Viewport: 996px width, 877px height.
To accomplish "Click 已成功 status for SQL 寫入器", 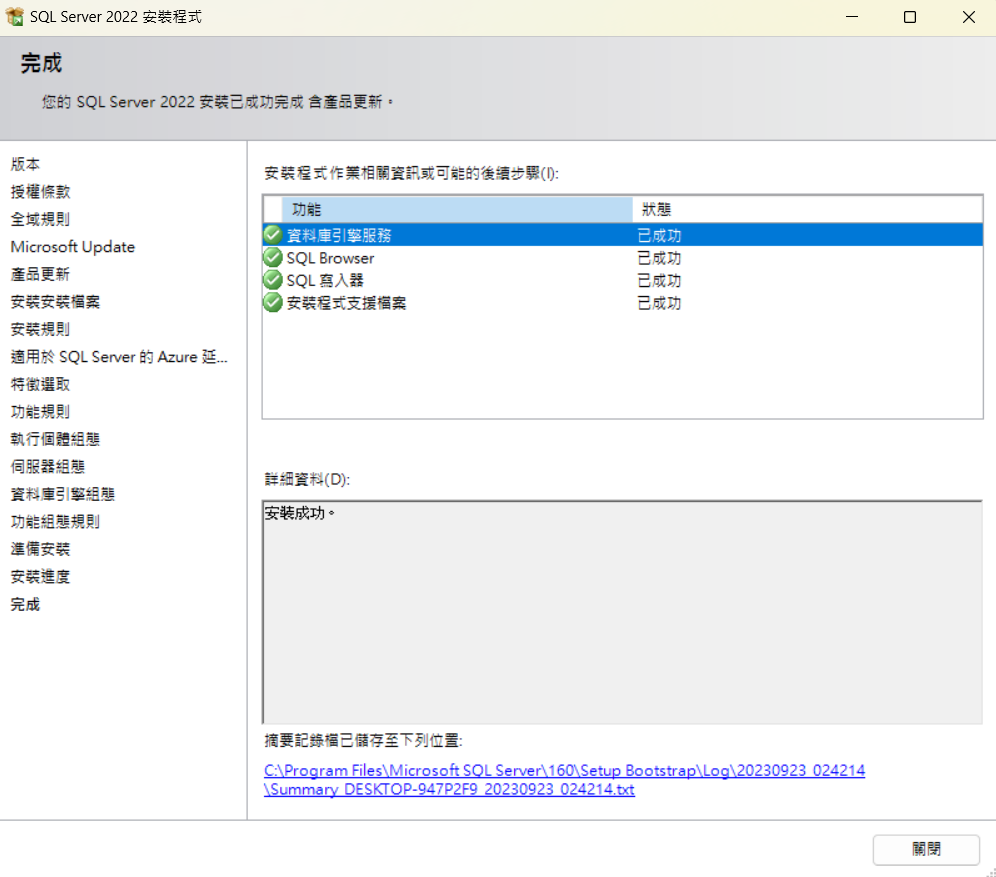I will coord(659,280).
